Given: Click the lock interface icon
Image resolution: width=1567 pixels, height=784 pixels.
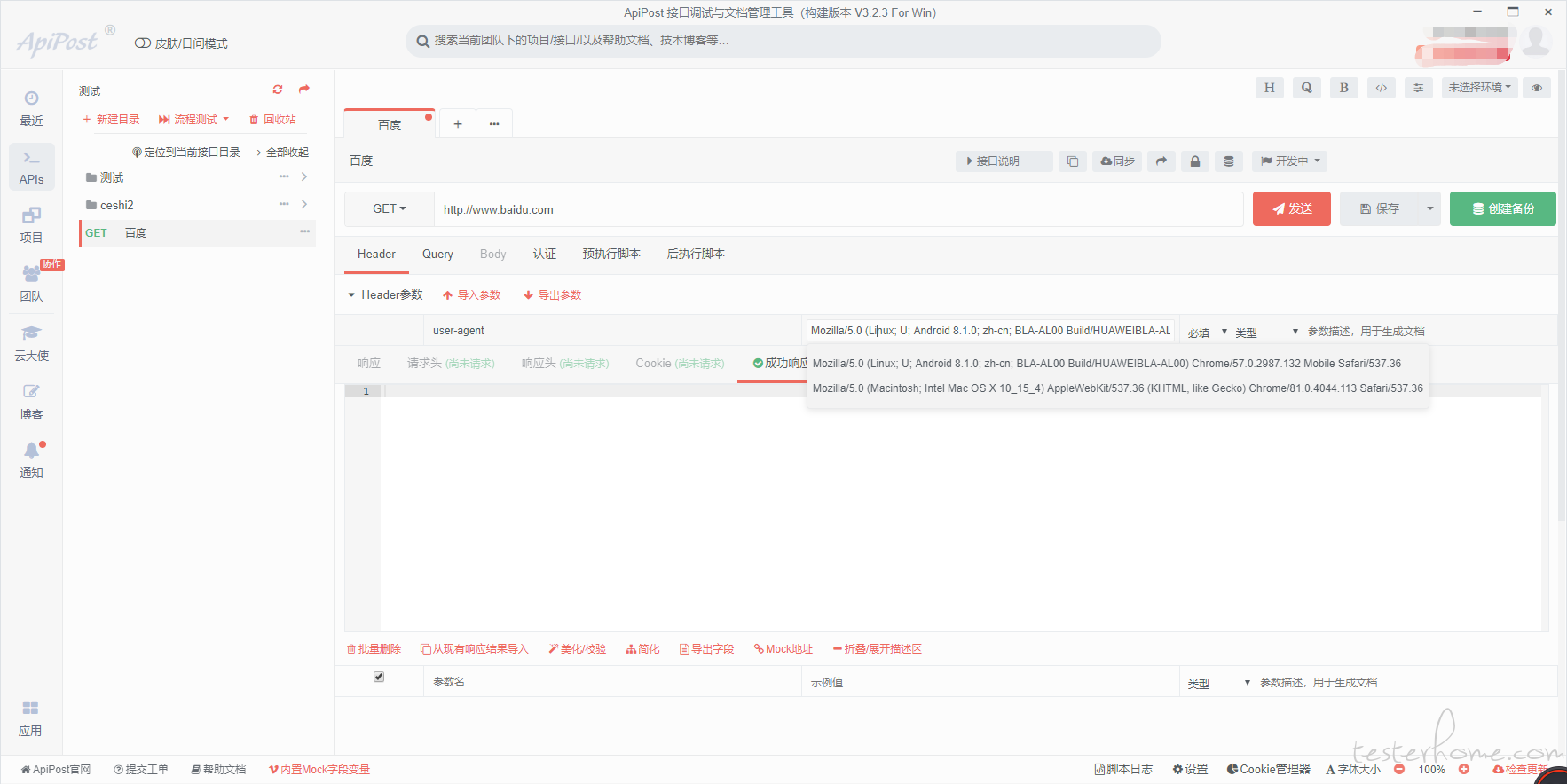Looking at the screenshot, I should click(1194, 161).
